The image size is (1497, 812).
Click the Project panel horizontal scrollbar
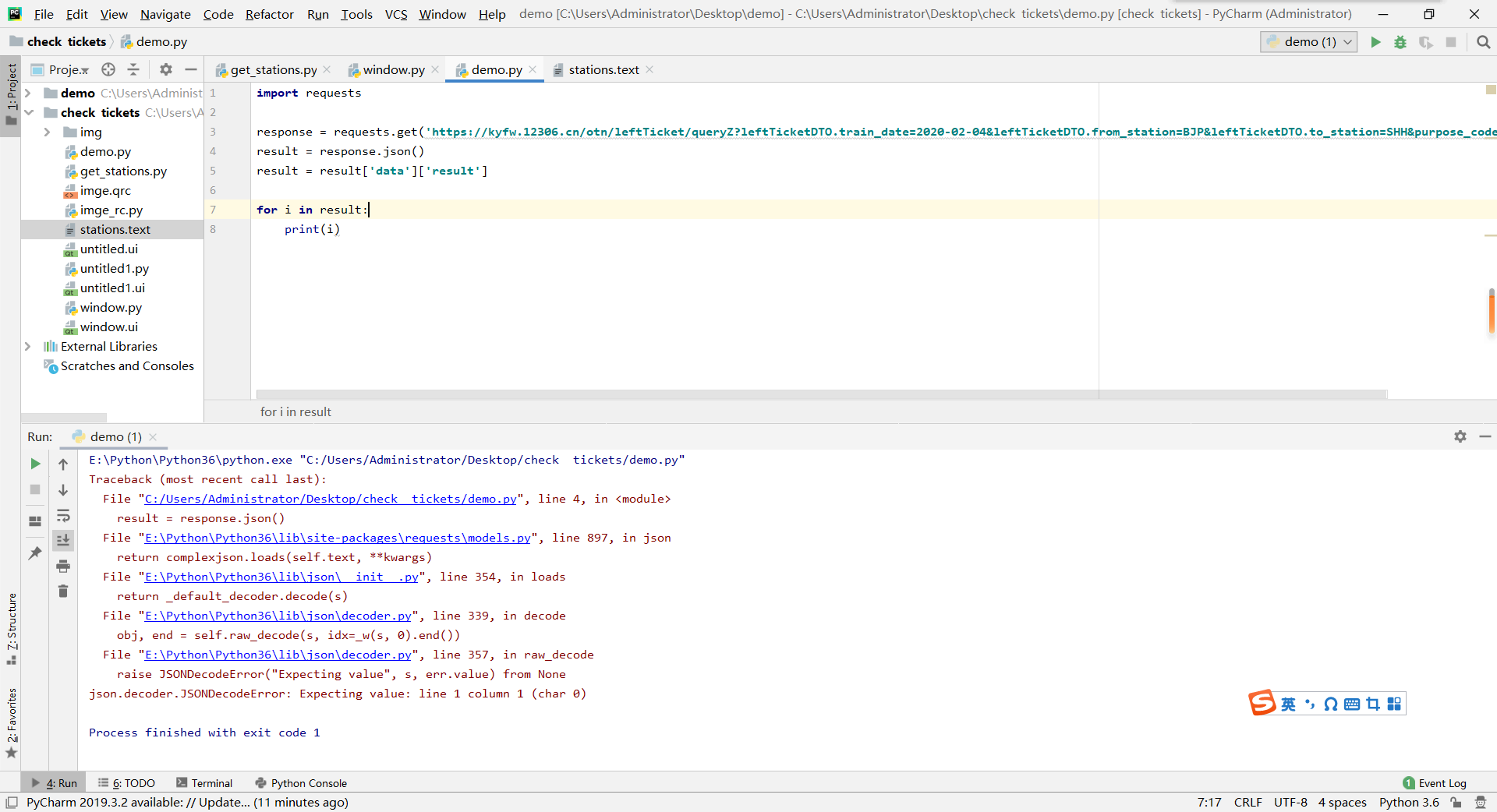point(63,418)
